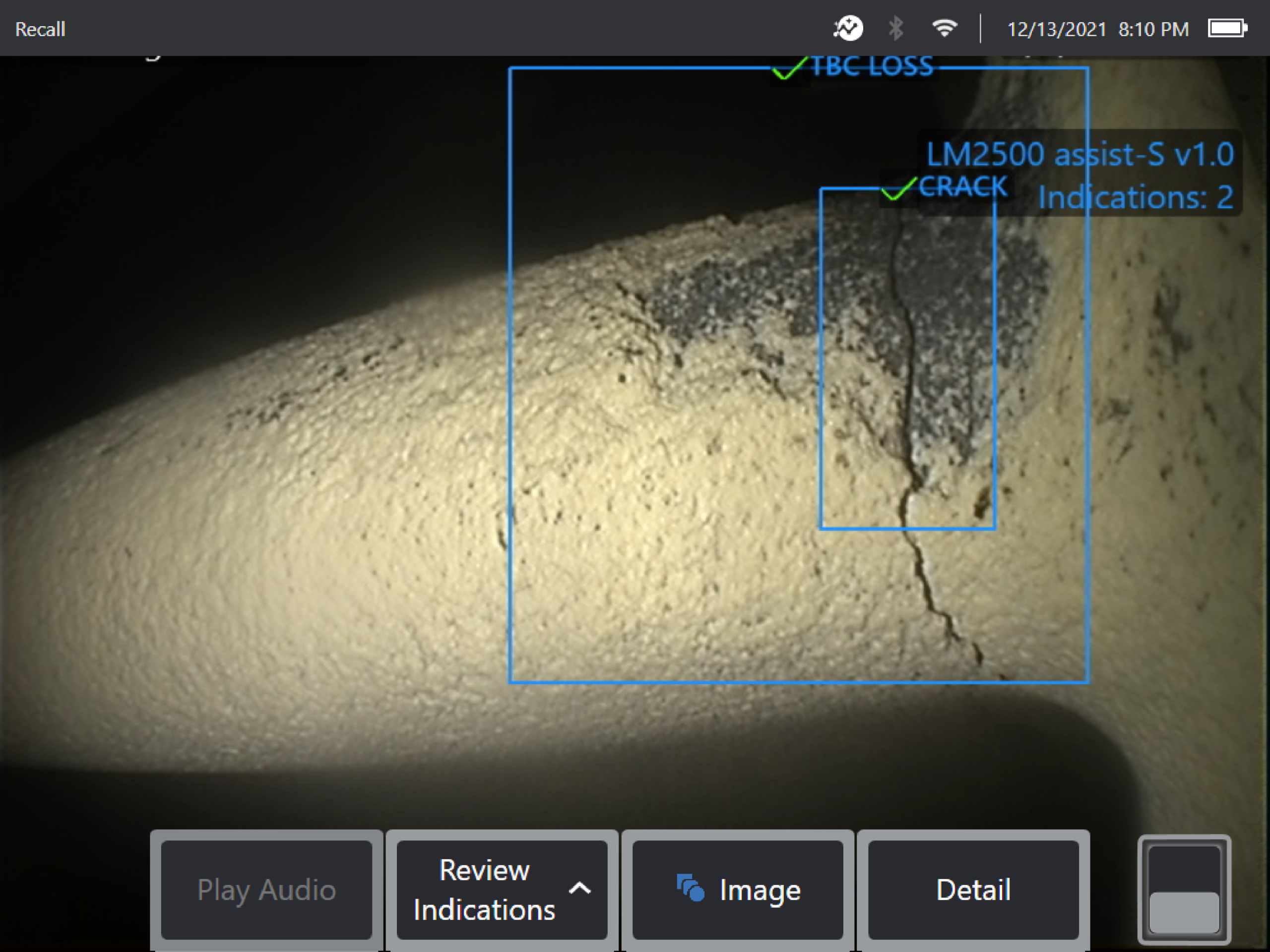Click the date and time display
Screen dimensions: 1270x952
pyautogui.click(x=1099, y=28)
